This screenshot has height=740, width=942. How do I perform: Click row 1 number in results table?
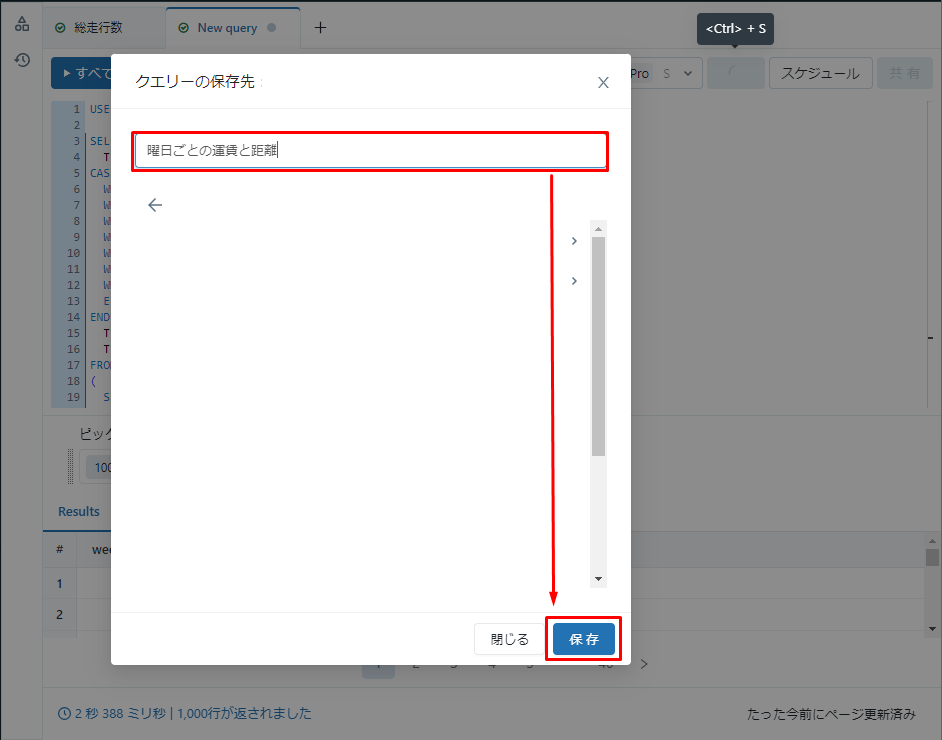pyautogui.click(x=59, y=584)
